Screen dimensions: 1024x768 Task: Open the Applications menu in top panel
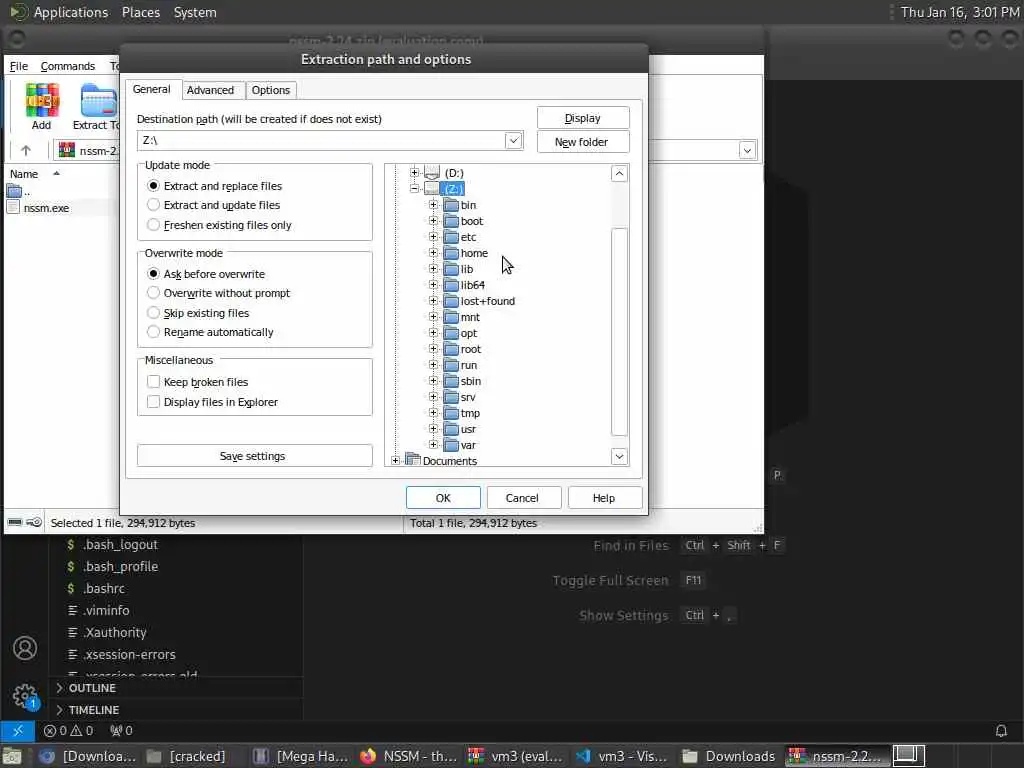point(71,12)
